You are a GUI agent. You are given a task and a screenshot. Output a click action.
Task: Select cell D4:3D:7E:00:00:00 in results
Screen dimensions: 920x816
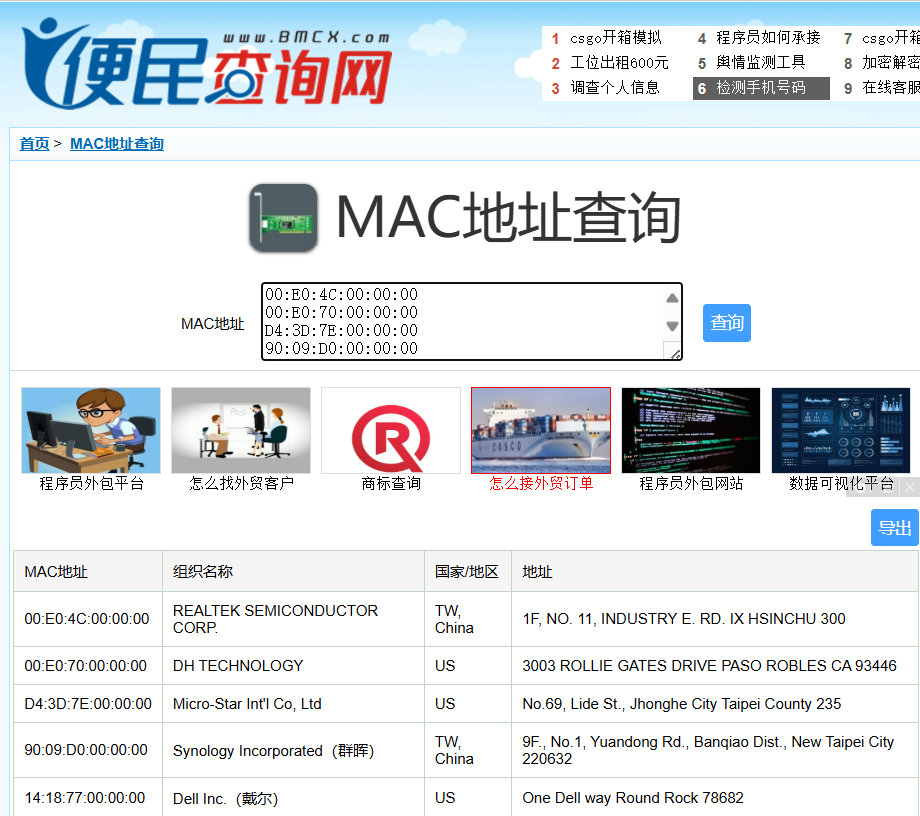(x=88, y=703)
